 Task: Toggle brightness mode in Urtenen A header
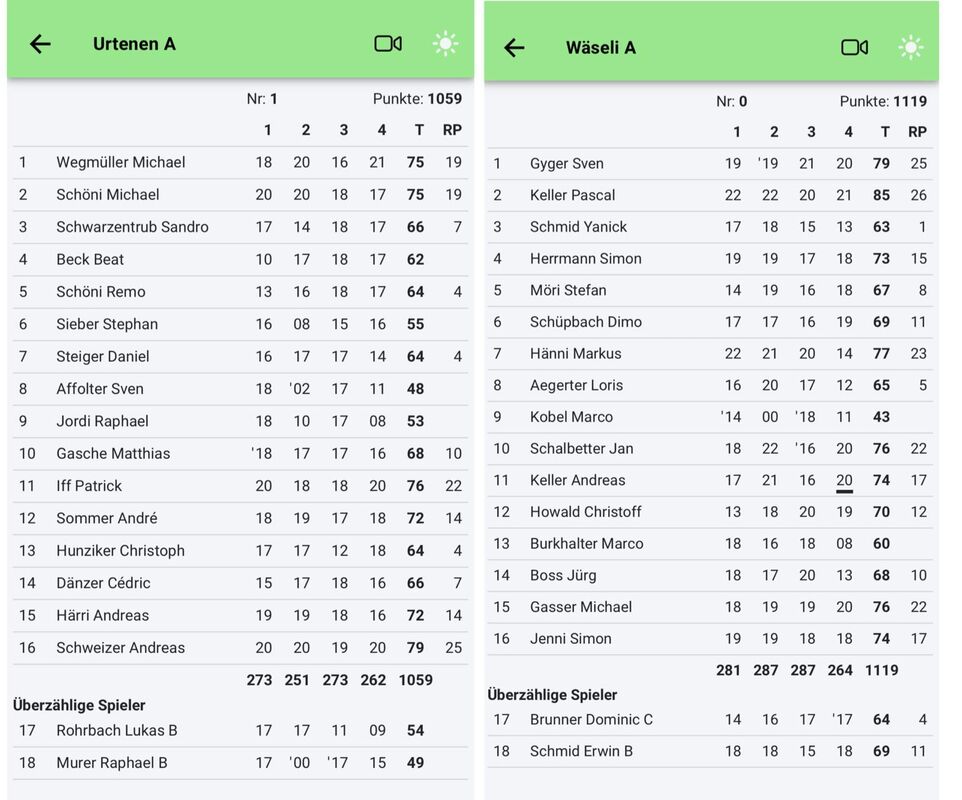tap(445, 44)
